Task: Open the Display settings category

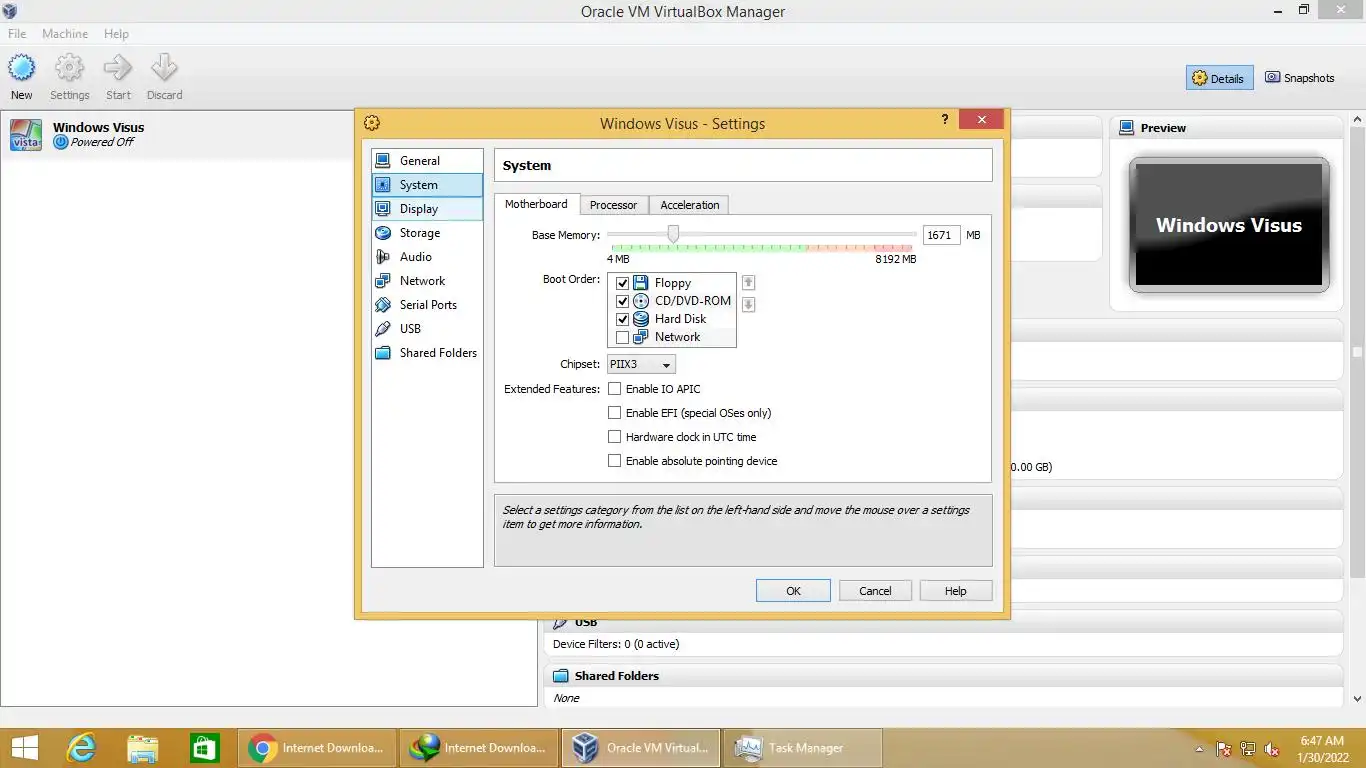Action: point(427,209)
